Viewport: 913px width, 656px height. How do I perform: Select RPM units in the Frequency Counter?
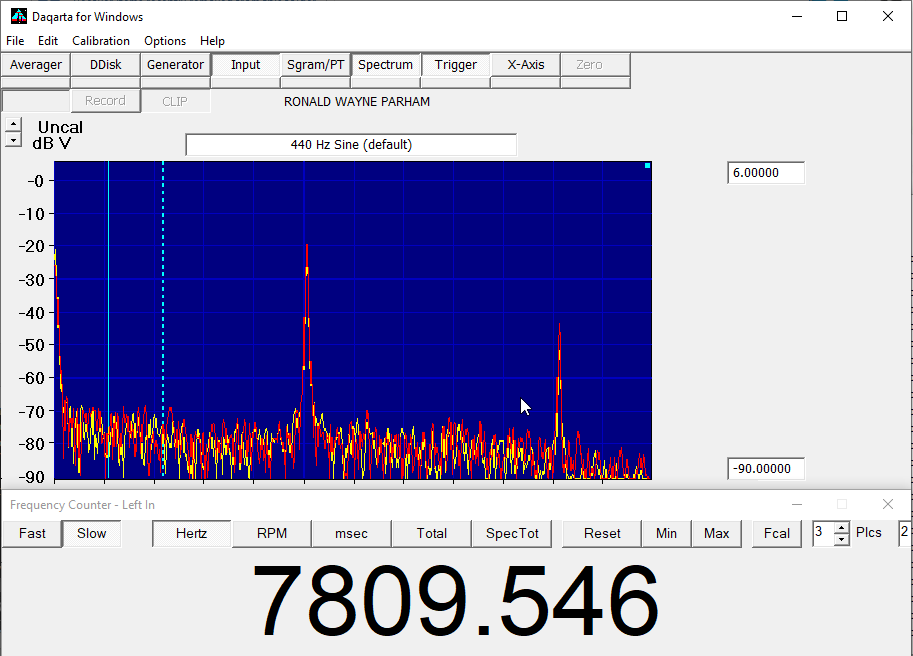271,533
